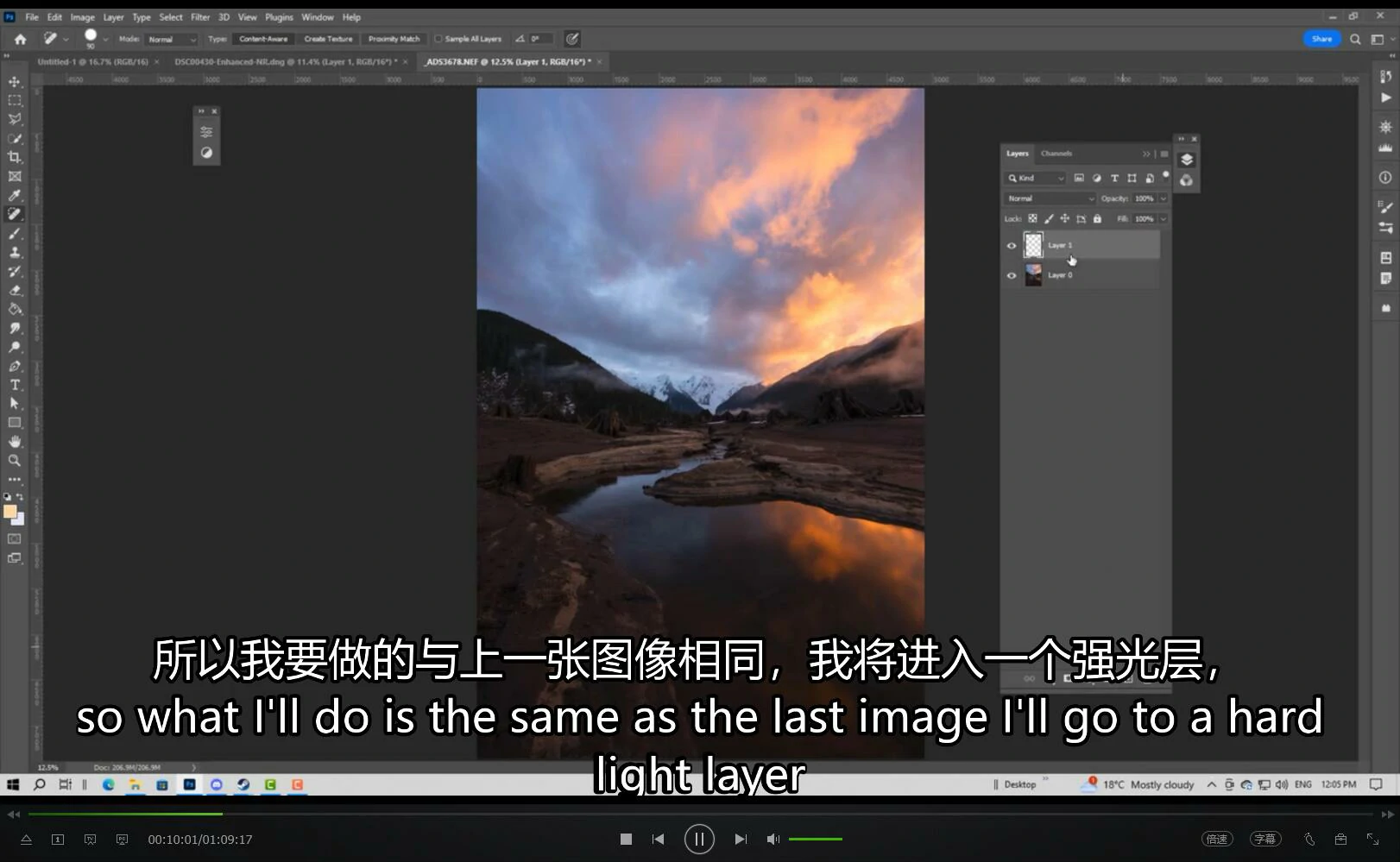Select the Zoom tool
Screen dimensions: 1400x862
click(15, 461)
